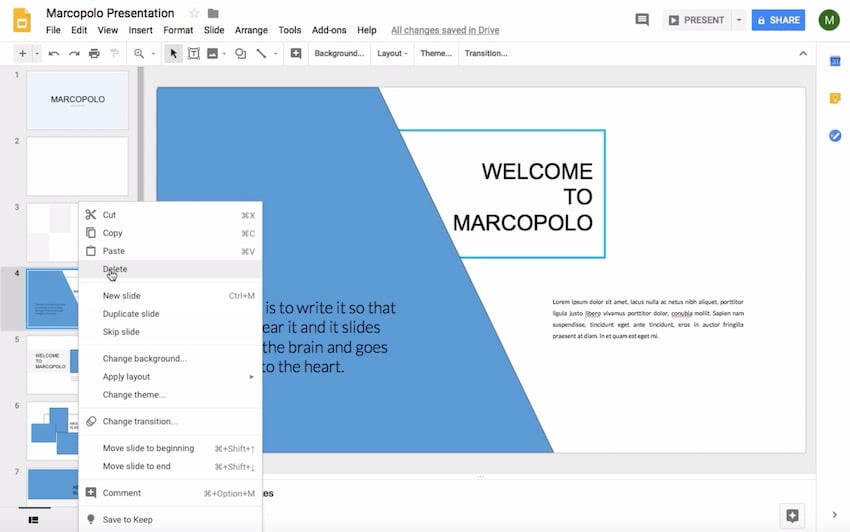This screenshot has height=532, width=850.
Task: Choose Delete from the context menu
Action: point(115,269)
